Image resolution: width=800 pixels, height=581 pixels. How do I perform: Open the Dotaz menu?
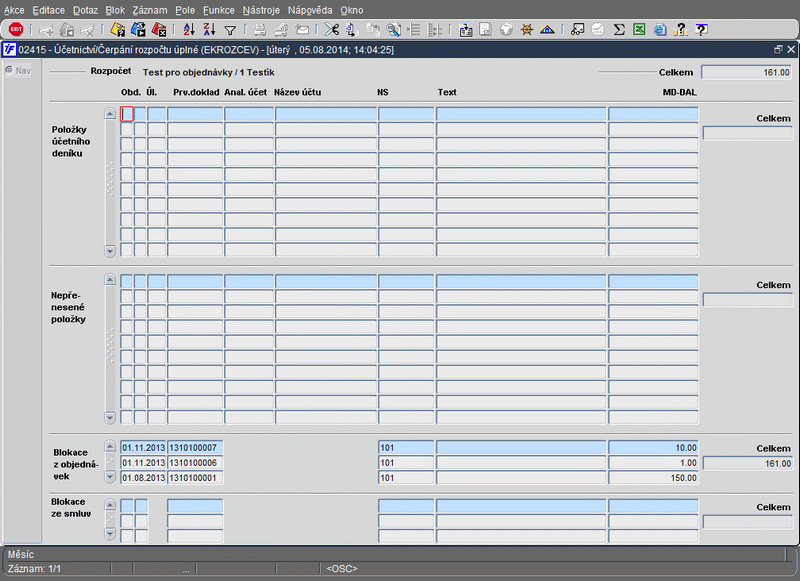point(85,10)
